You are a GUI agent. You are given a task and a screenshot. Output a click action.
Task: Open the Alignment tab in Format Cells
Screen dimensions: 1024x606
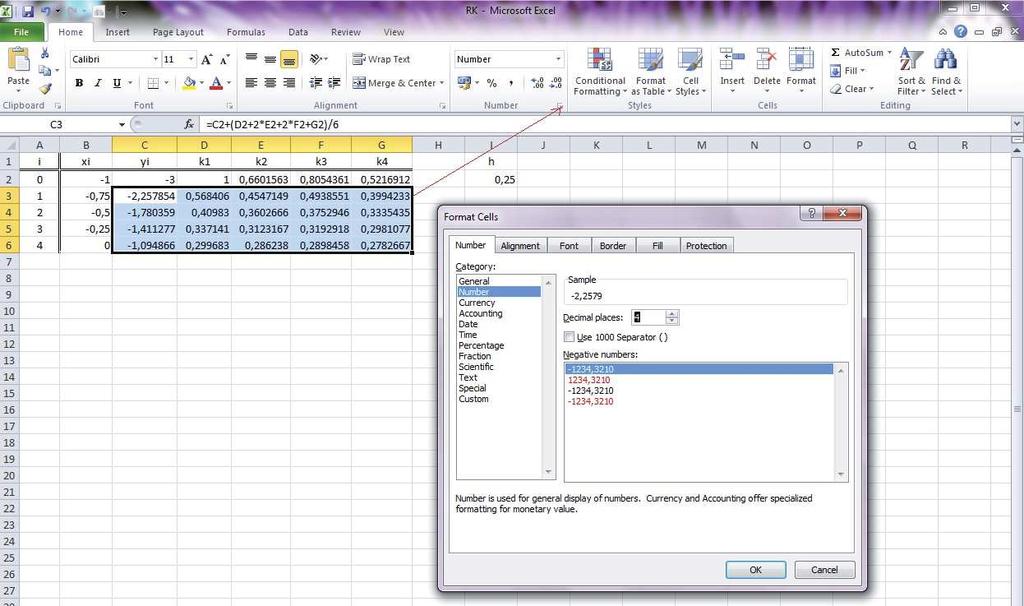[520, 246]
